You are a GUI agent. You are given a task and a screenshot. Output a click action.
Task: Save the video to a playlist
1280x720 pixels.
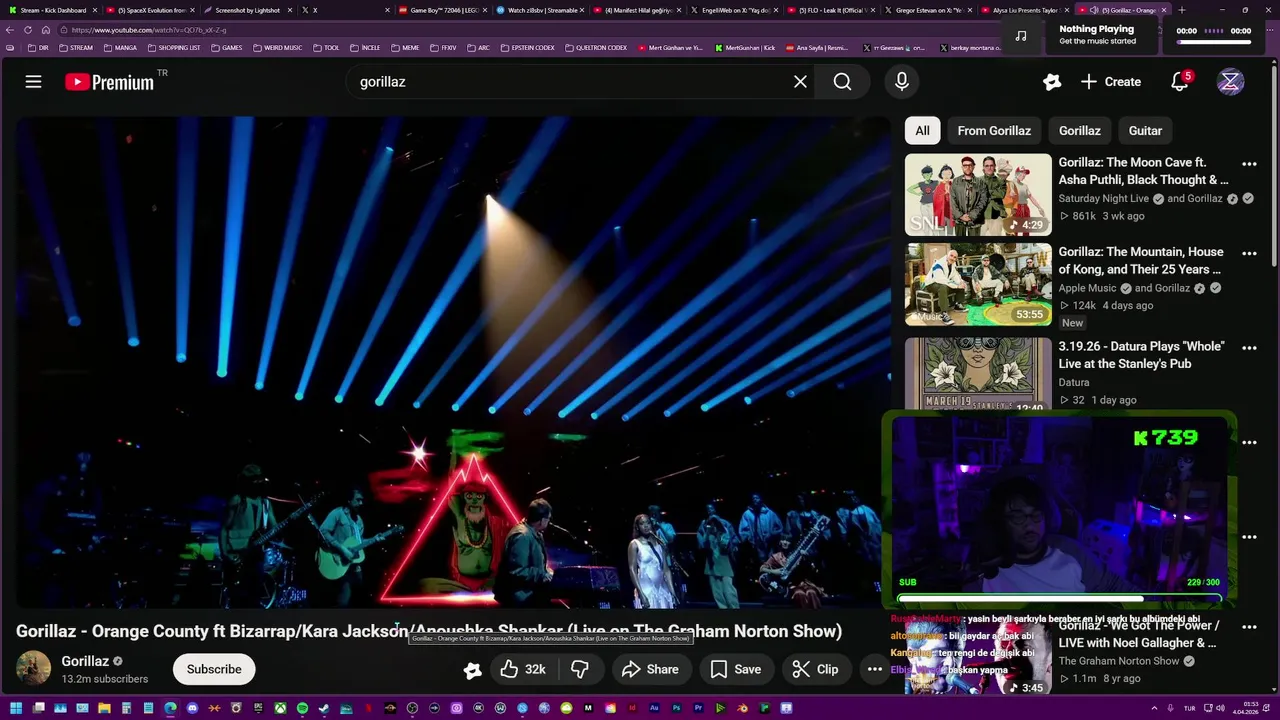tap(735, 669)
